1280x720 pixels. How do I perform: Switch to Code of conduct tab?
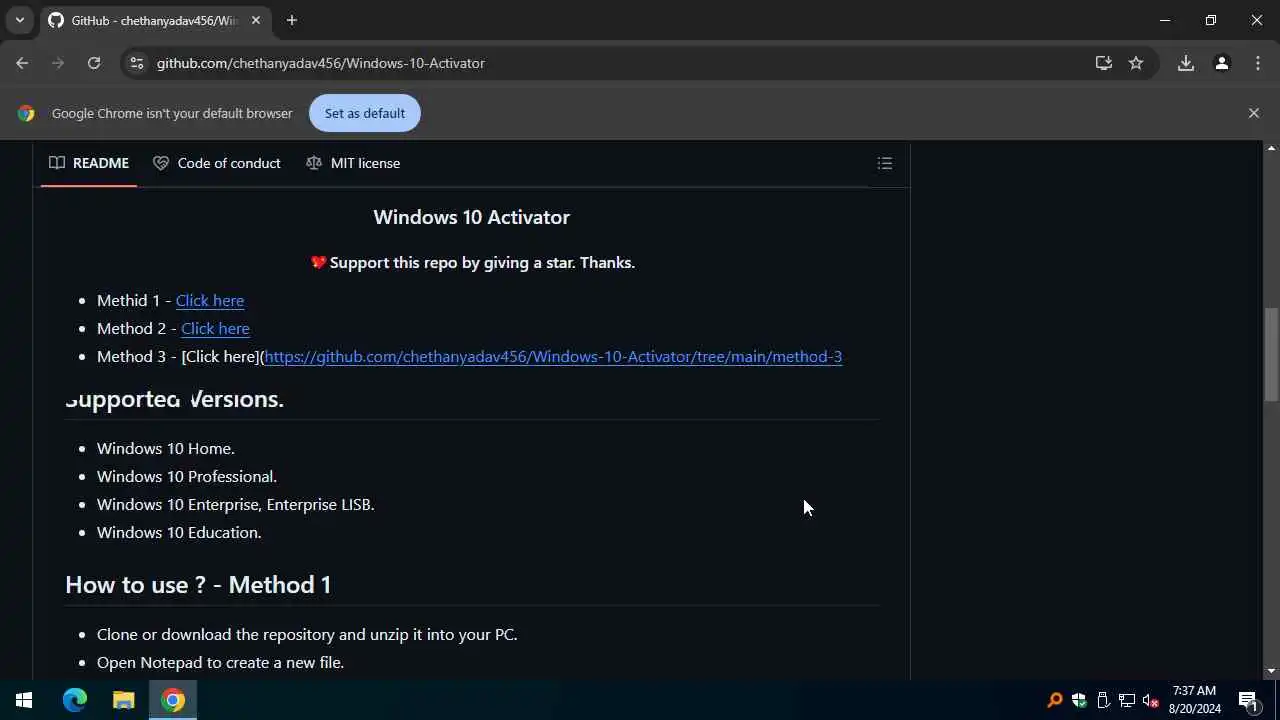217,163
